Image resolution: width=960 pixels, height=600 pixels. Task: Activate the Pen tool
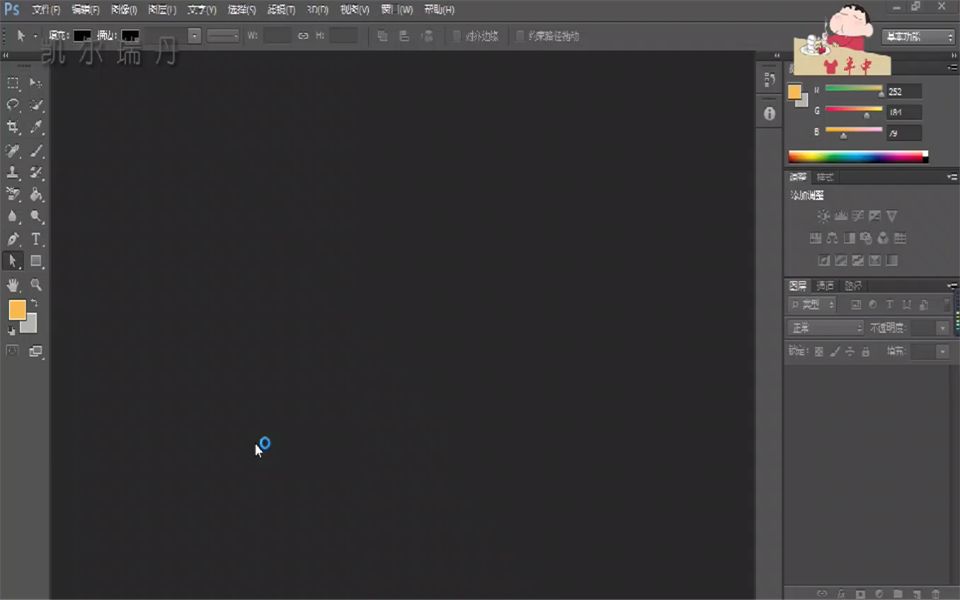pyautogui.click(x=13, y=241)
